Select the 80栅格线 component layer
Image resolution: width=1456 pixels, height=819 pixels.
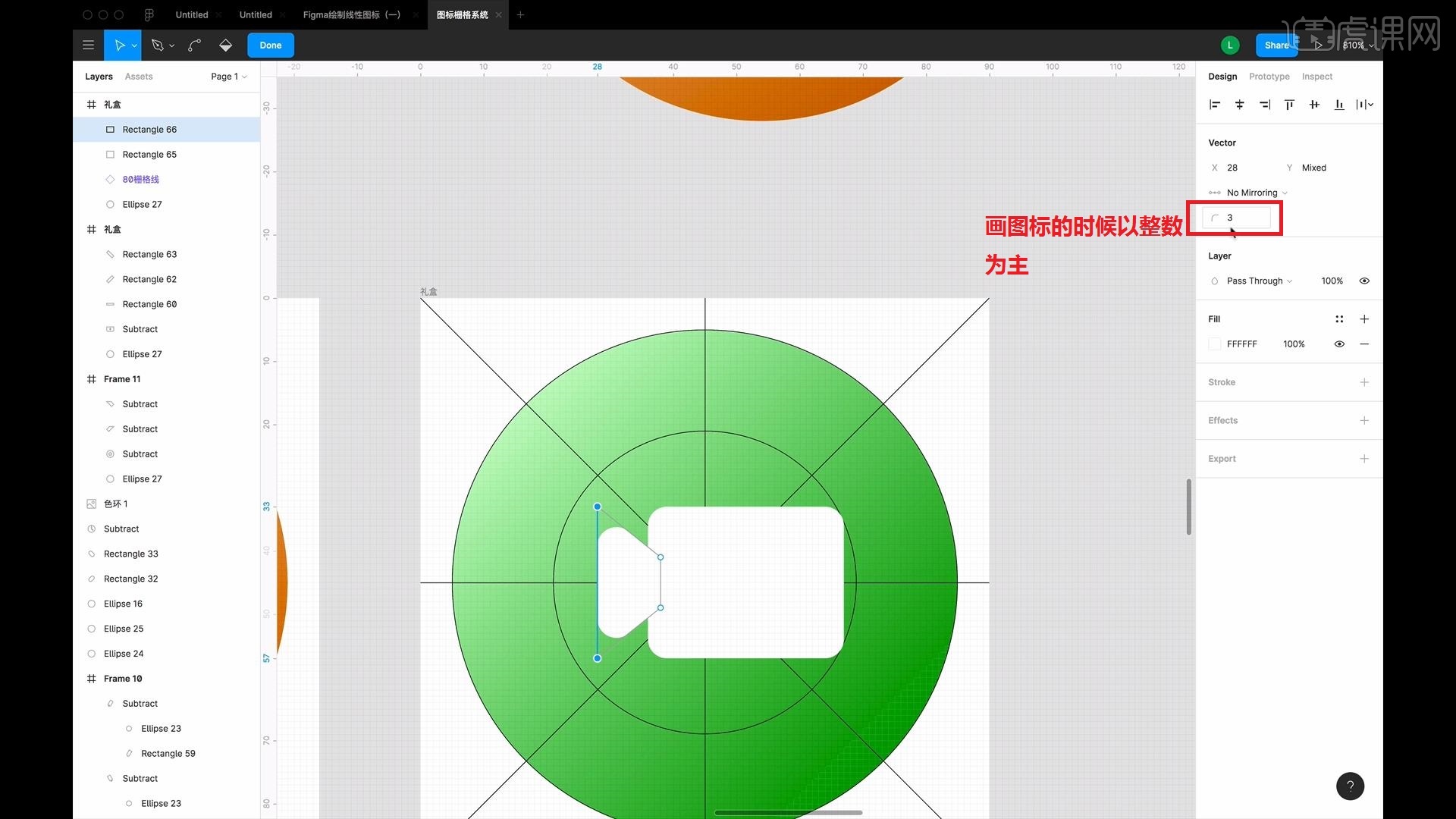[167, 180]
